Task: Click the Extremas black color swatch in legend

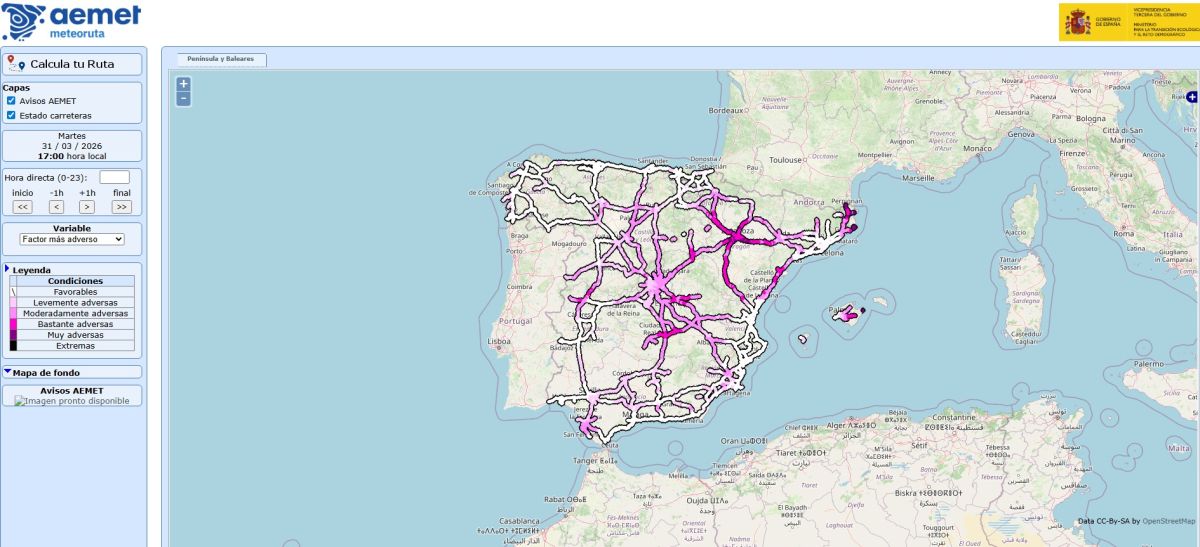Action: click(13, 346)
